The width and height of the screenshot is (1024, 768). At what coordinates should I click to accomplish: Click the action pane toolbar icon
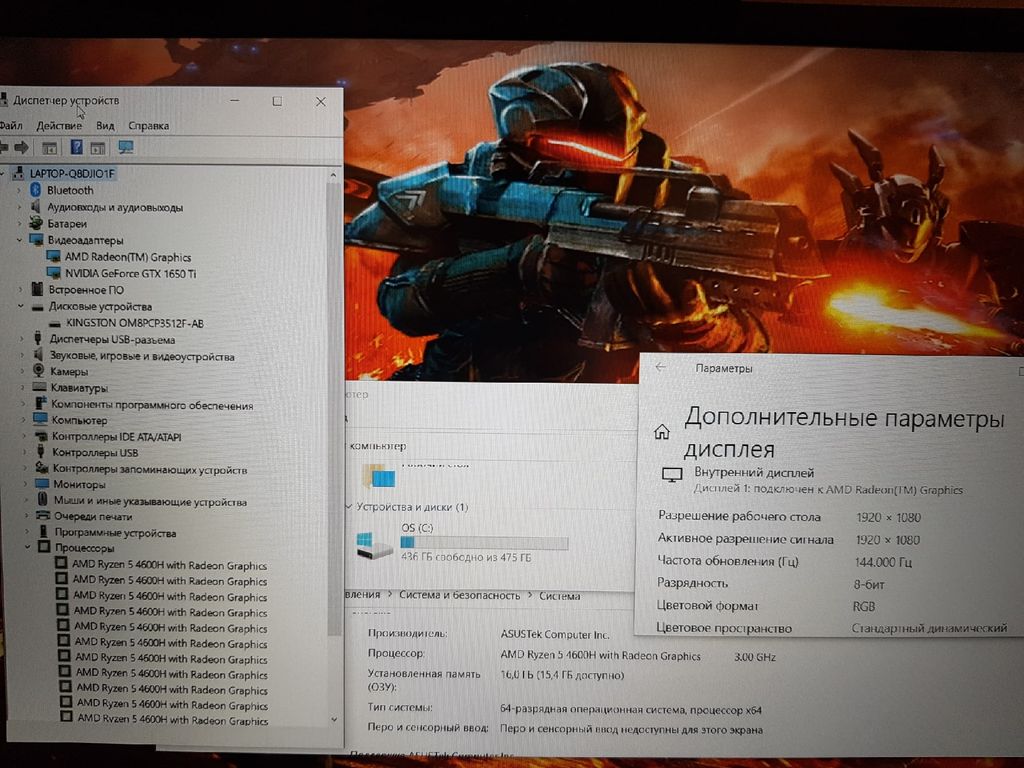[x=98, y=148]
